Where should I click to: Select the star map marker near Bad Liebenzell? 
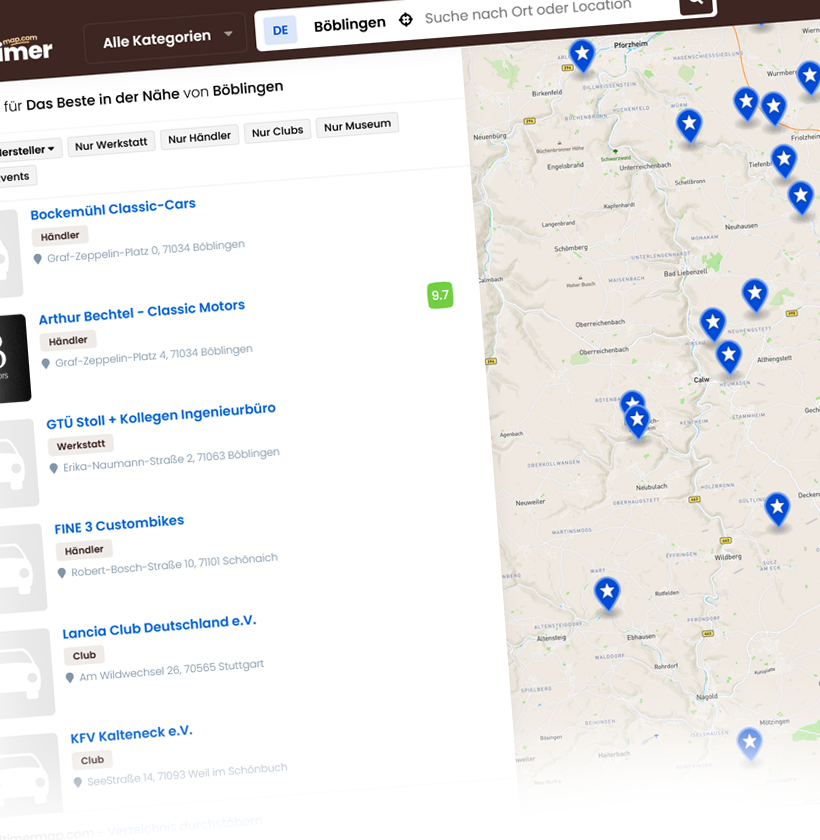click(755, 295)
